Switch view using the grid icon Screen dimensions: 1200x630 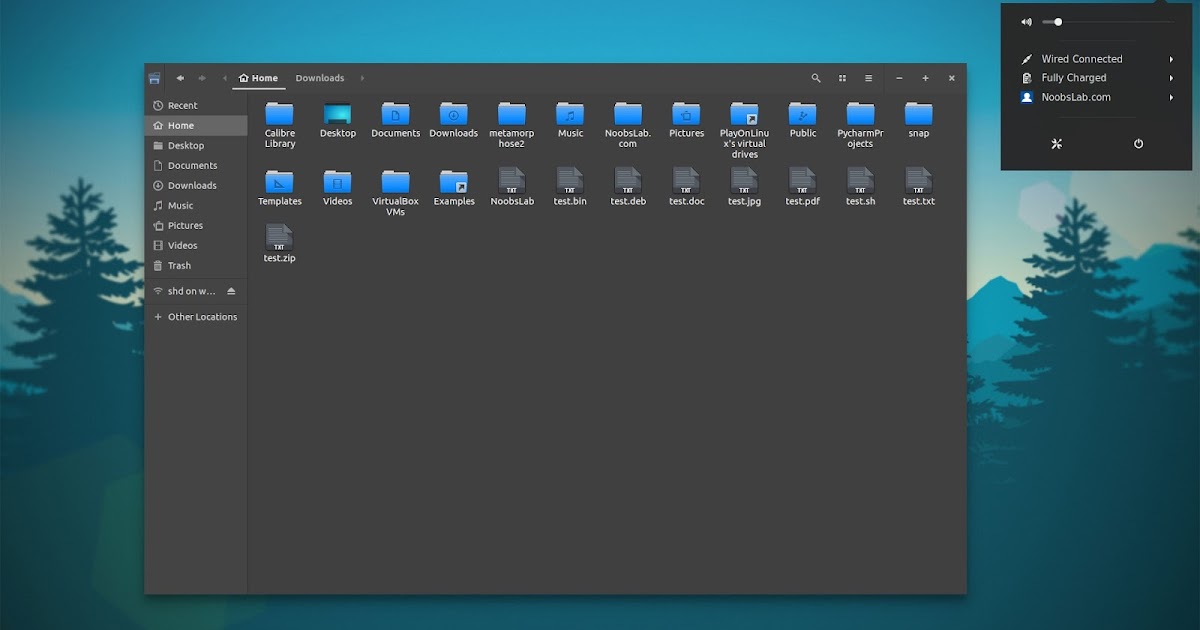pos(842,78)
